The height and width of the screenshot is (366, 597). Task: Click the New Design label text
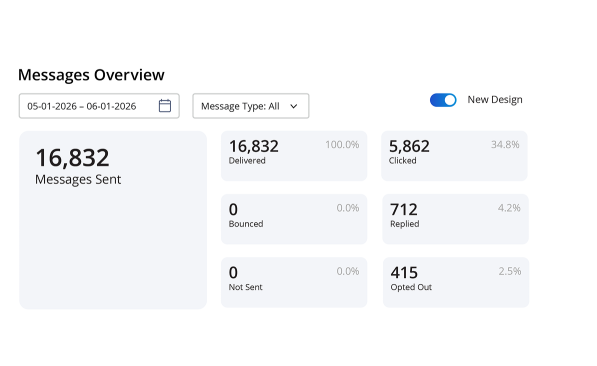[495, 100]
